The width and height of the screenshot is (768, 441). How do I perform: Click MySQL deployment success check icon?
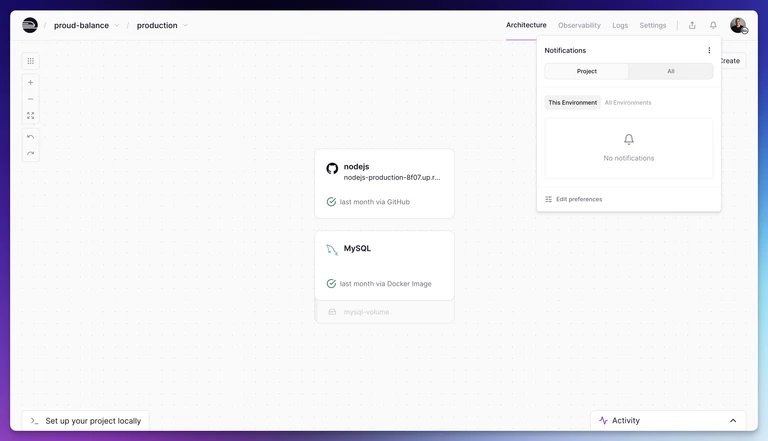tap(331, 284)
